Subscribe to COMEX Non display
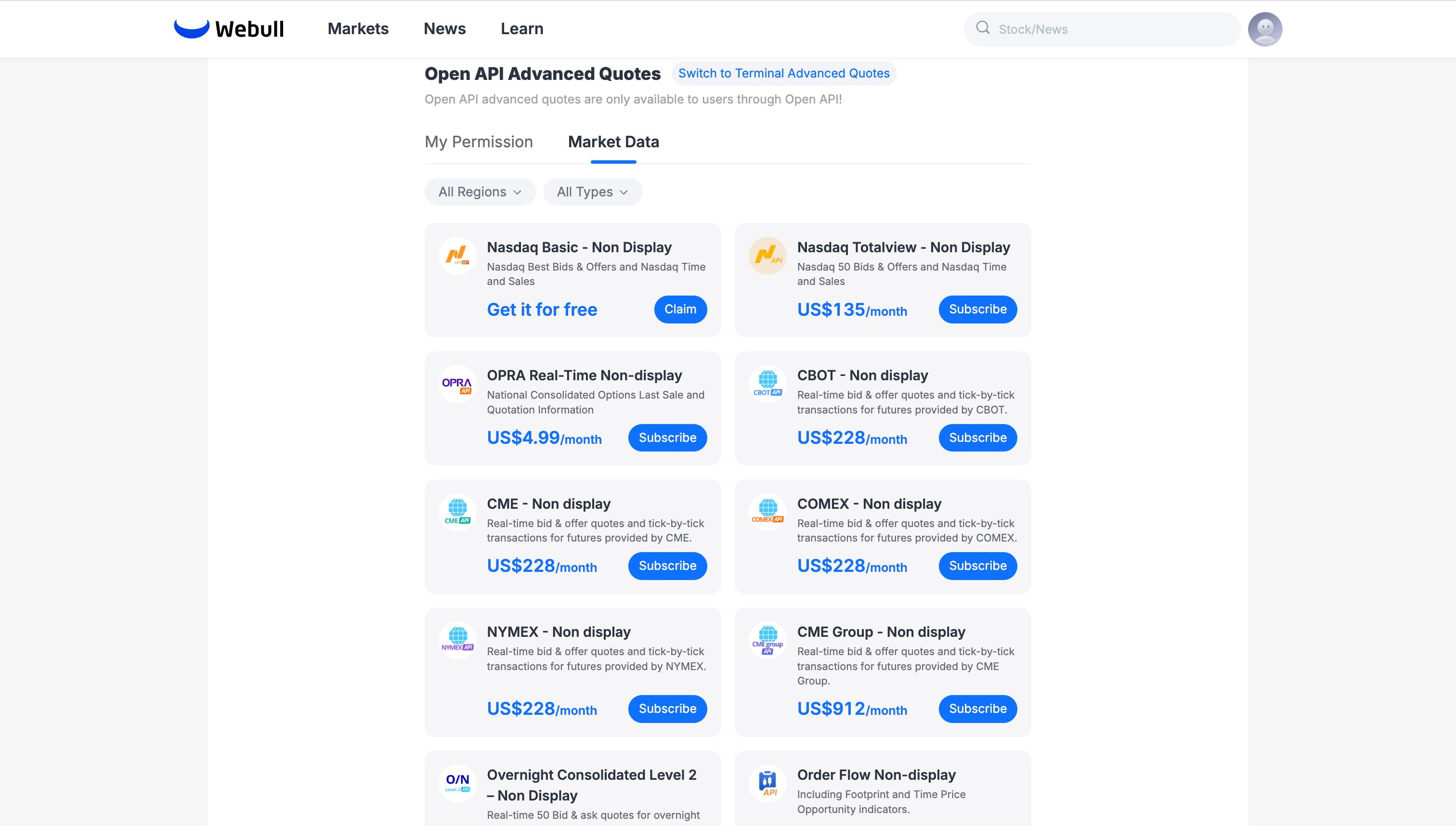The image size is (1456, 826). pos(978,566)
